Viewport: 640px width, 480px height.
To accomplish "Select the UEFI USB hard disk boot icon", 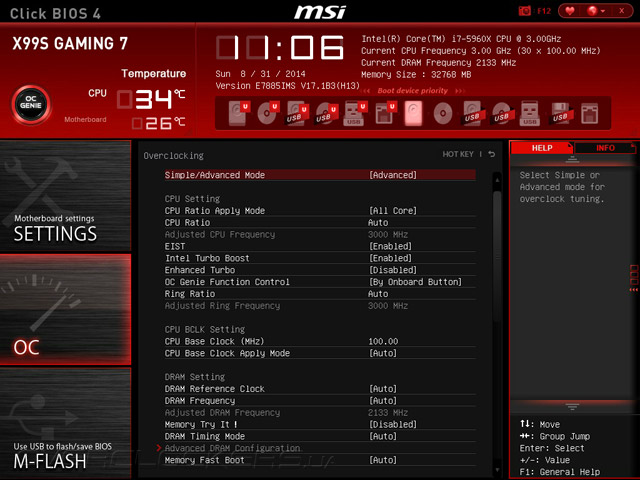I will pos(297,114).
